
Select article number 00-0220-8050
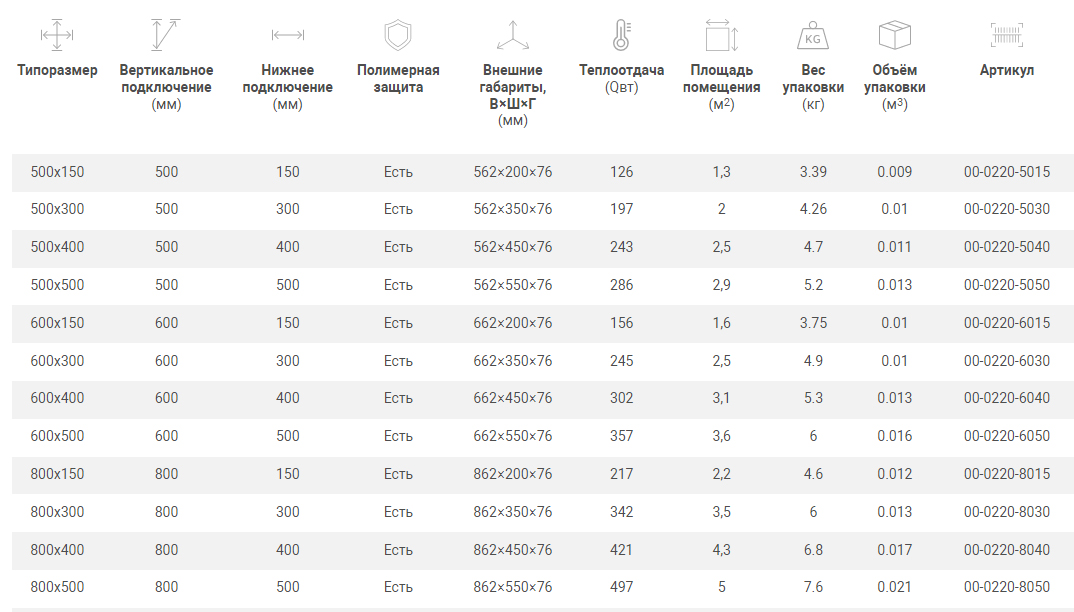1007,587
